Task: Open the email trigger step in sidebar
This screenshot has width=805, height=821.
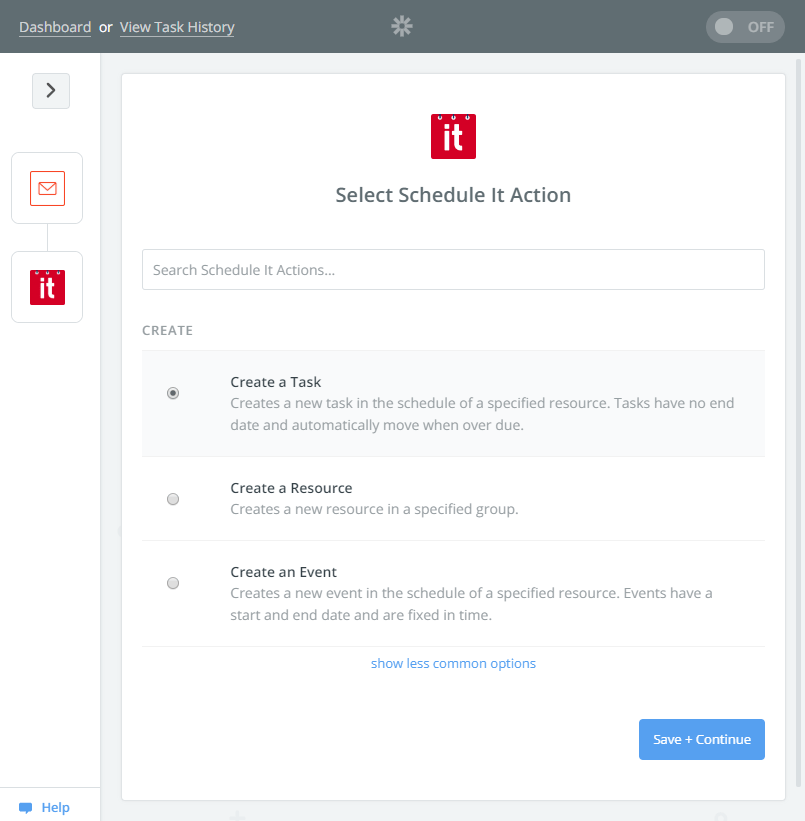Action: pyautogui.click(x=47, y=188)
